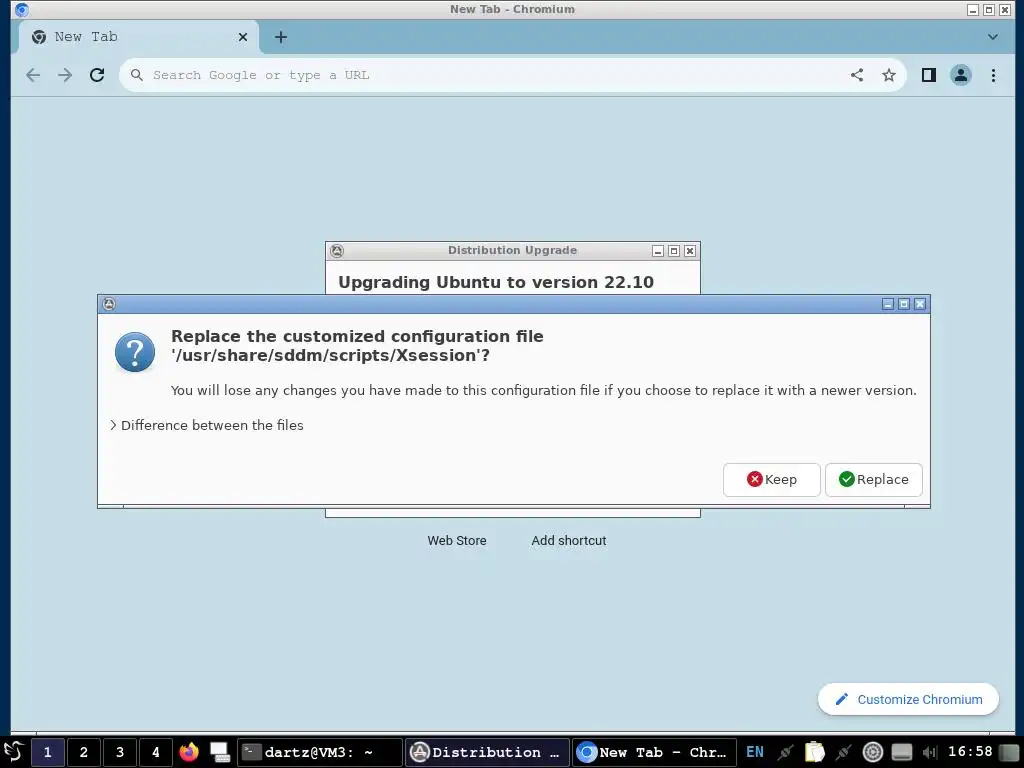Switch to workspace 1
The width and height of the screenshot is (1024, 768).
pos(47,752)
